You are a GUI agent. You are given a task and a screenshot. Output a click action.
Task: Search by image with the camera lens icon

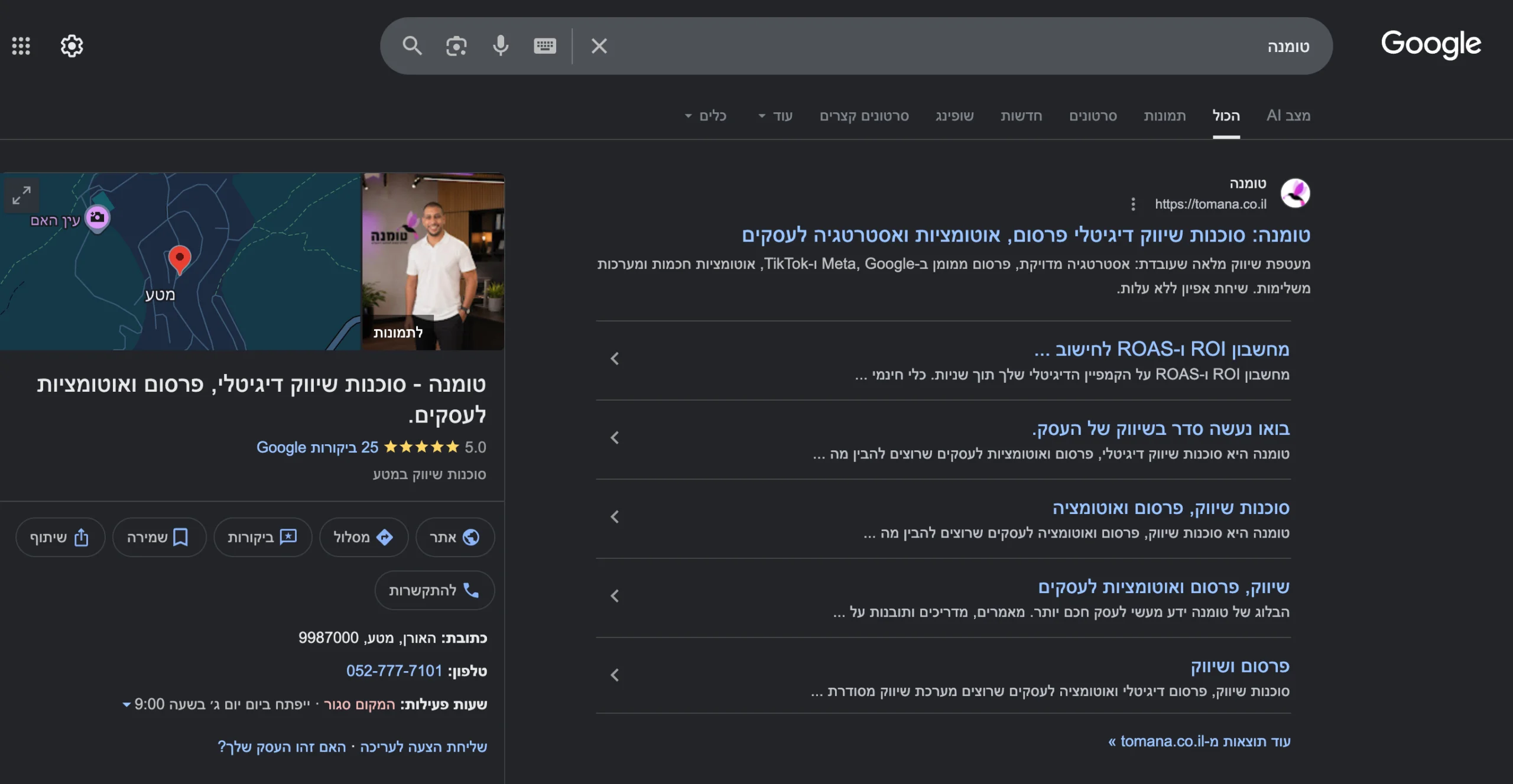456,45
